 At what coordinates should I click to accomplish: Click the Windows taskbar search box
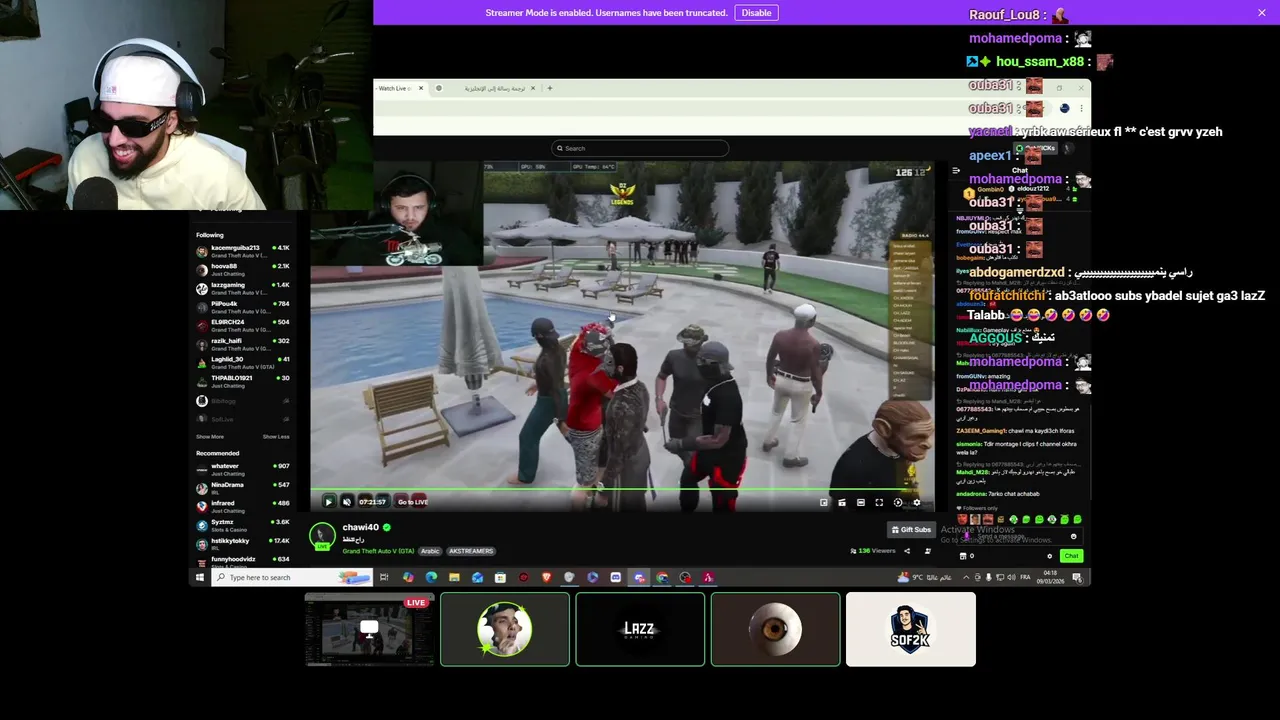(292, 577)
